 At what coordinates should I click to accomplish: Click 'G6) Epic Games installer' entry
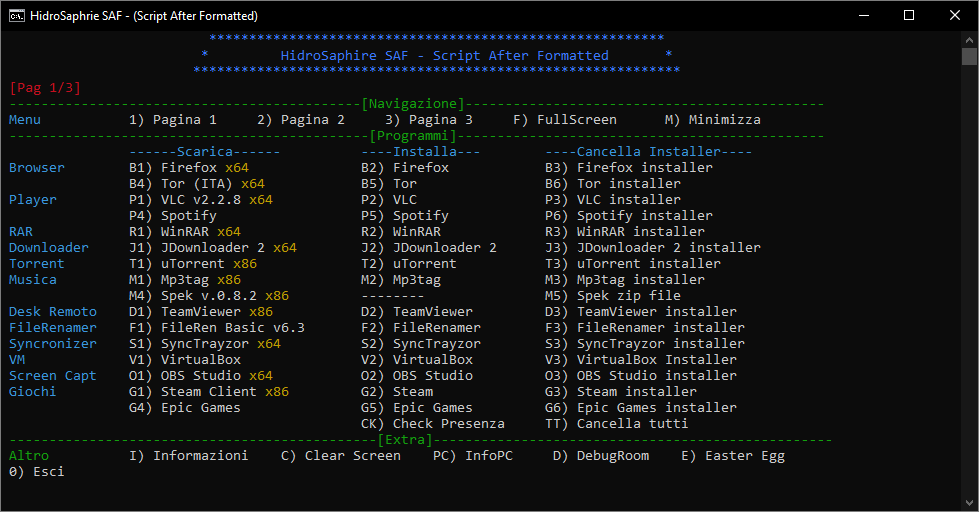tap(641, 408)
